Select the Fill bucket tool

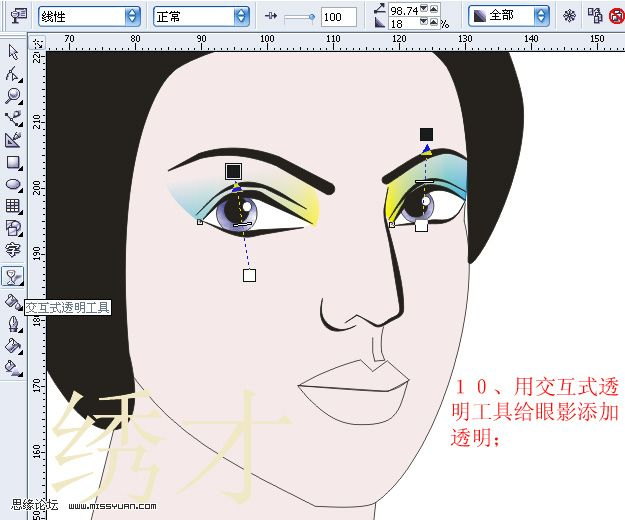pos(13,346)
